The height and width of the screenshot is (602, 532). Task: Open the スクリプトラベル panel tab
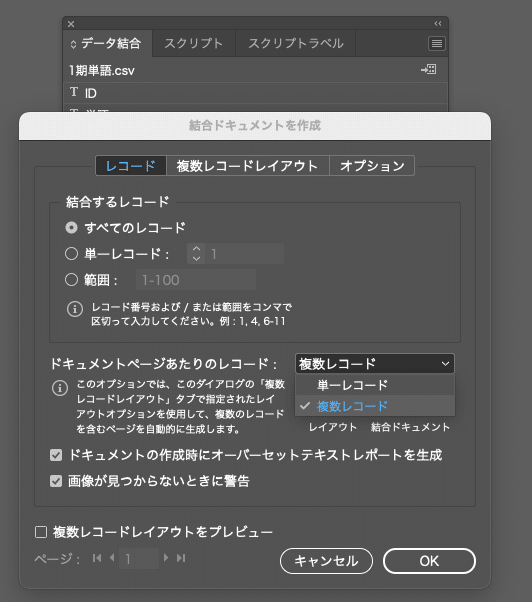click(296, 43)
